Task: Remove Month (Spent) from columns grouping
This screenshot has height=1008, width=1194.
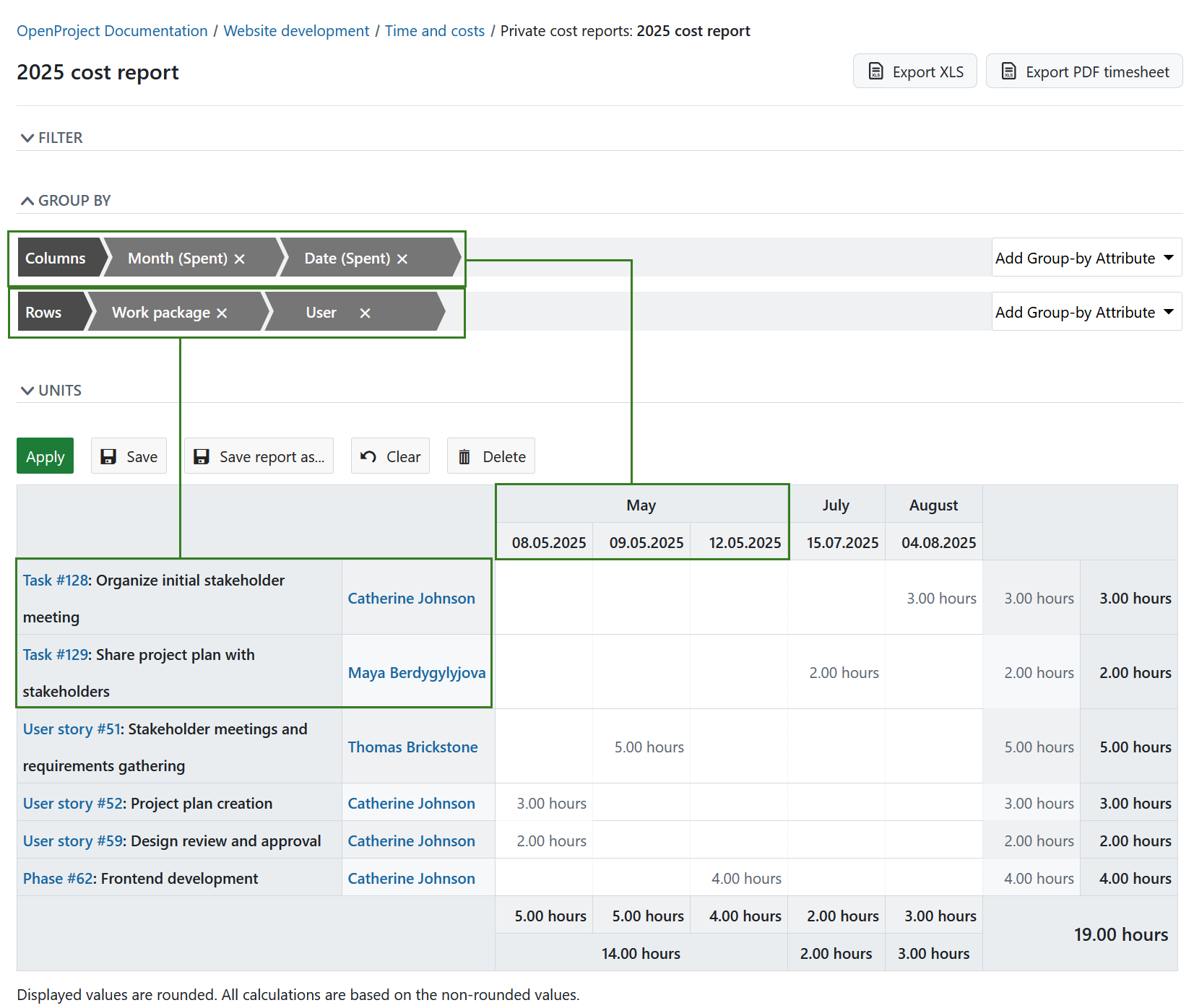Action: 241,258
